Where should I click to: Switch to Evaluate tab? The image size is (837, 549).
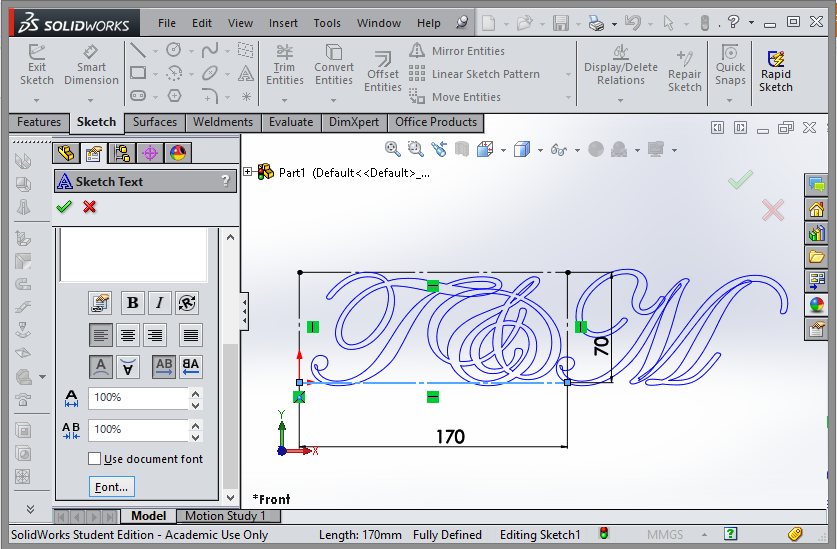pyautogui.click(x=291, y=122)
